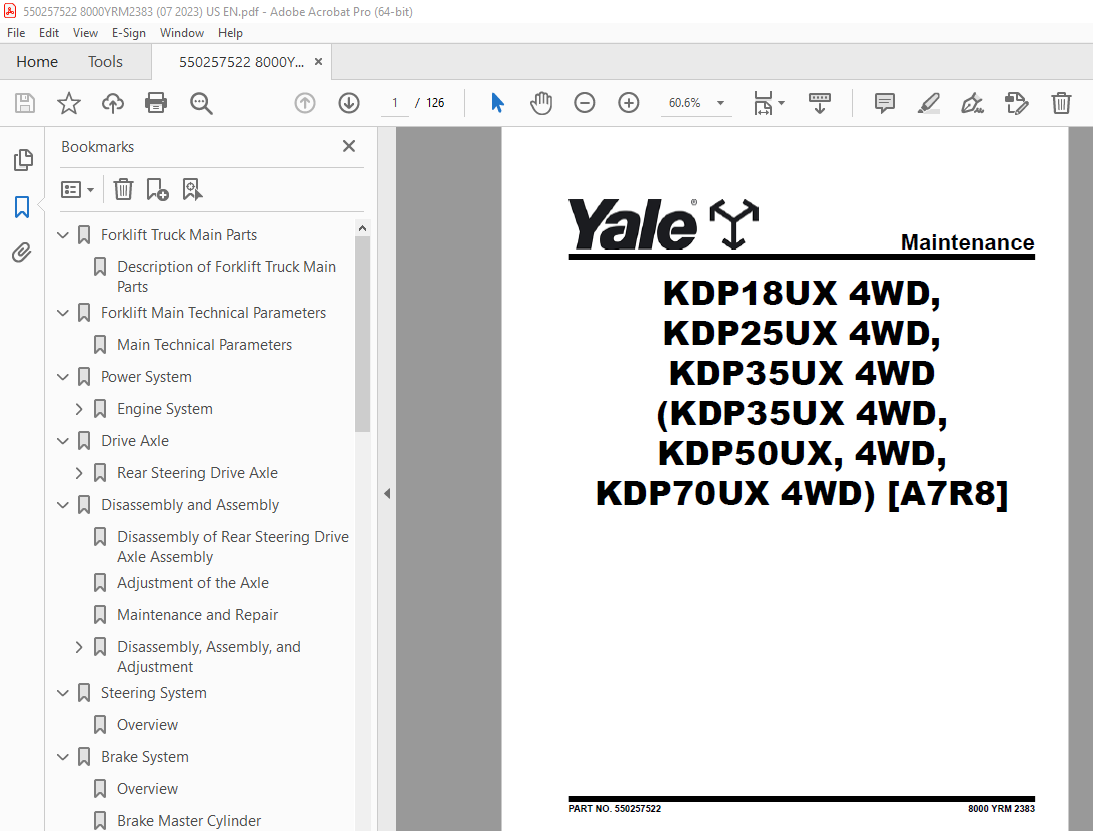Image resolution: width=1093 pixels, height=831 pixels.
Task: Click the Edit/Send for review icon
Action: [x=1016, y=103]
